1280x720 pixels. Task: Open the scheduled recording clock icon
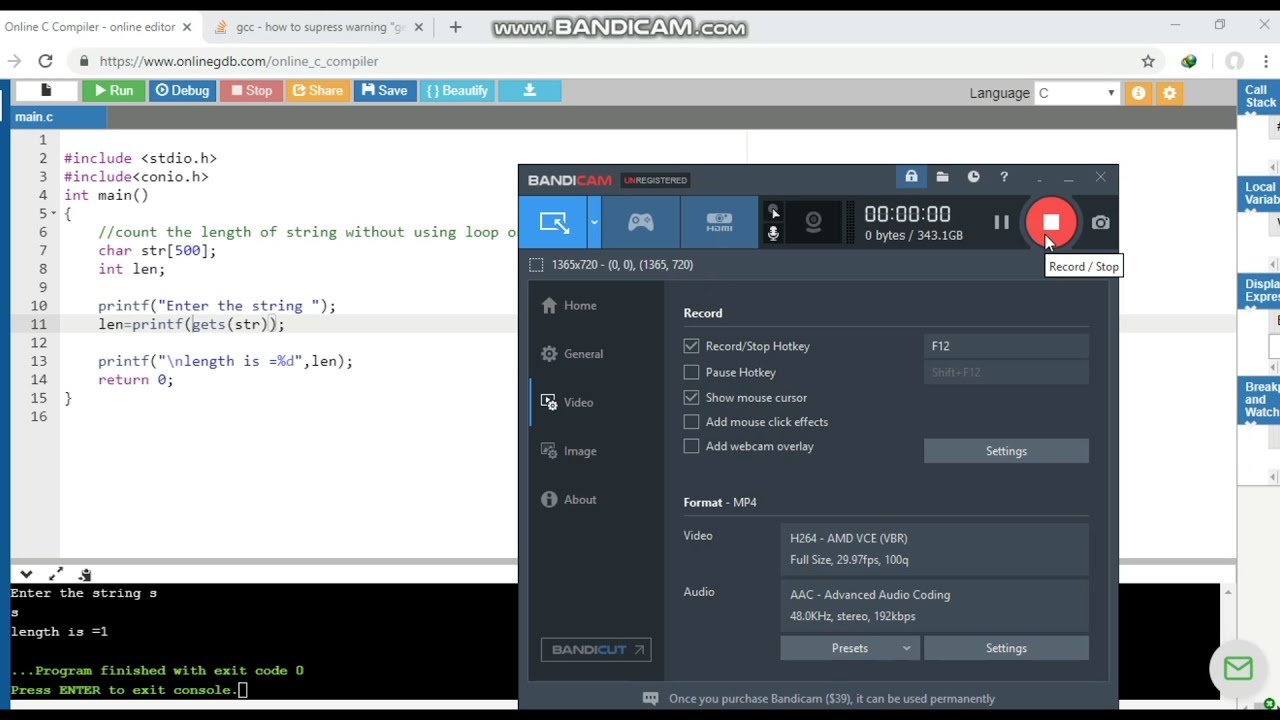click(x=973, y=177)
